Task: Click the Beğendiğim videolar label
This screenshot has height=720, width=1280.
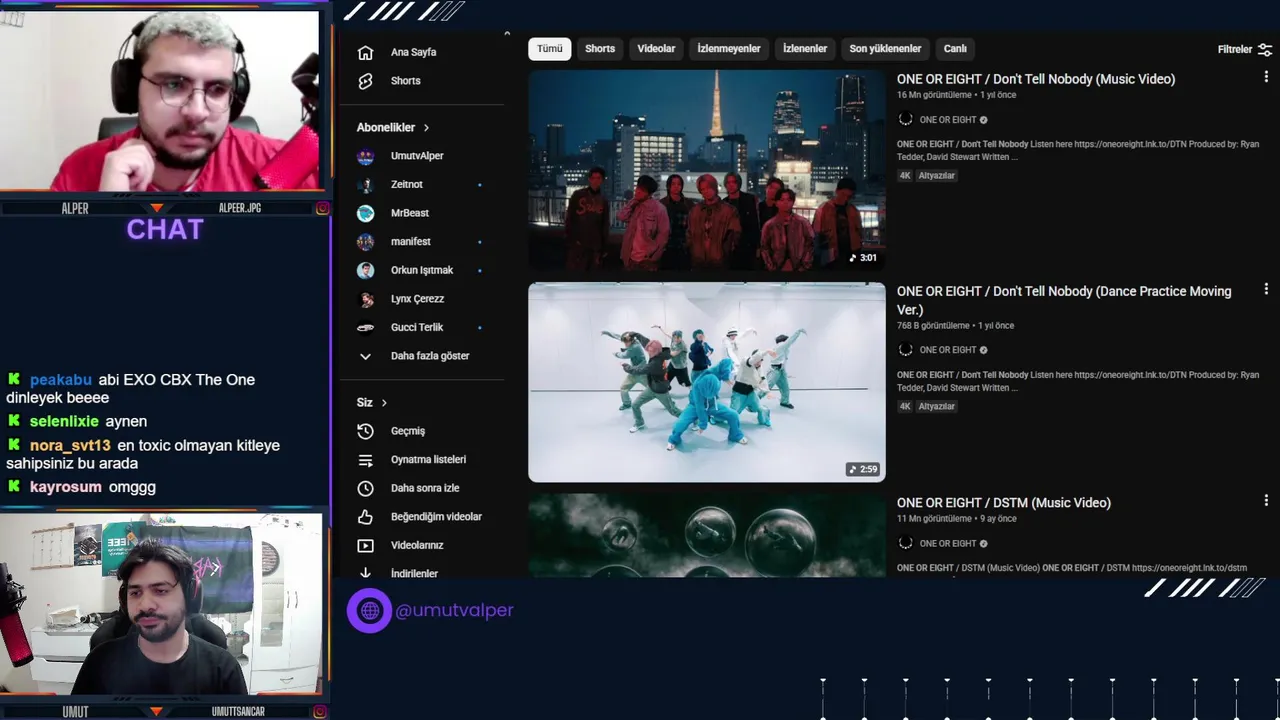Action: tap(436, 517)
